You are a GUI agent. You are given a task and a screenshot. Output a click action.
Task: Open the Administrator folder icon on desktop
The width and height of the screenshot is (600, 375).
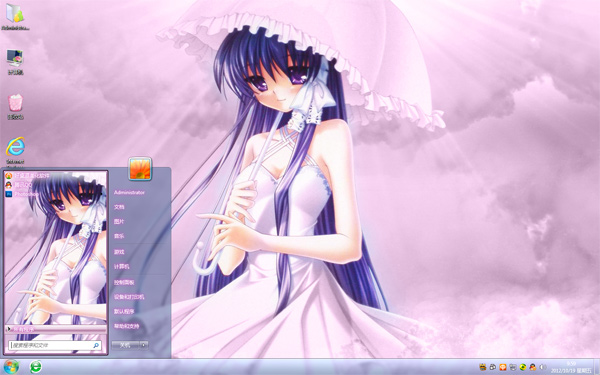click(15, 17)
